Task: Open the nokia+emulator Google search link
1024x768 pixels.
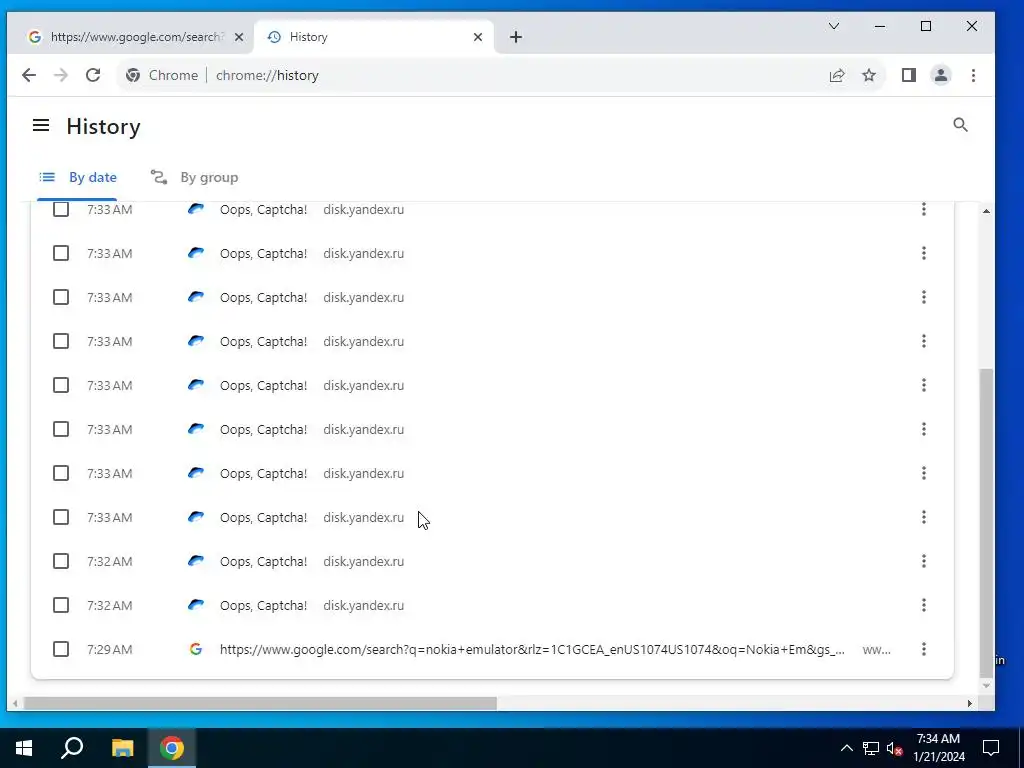Action: click(532, 649)
